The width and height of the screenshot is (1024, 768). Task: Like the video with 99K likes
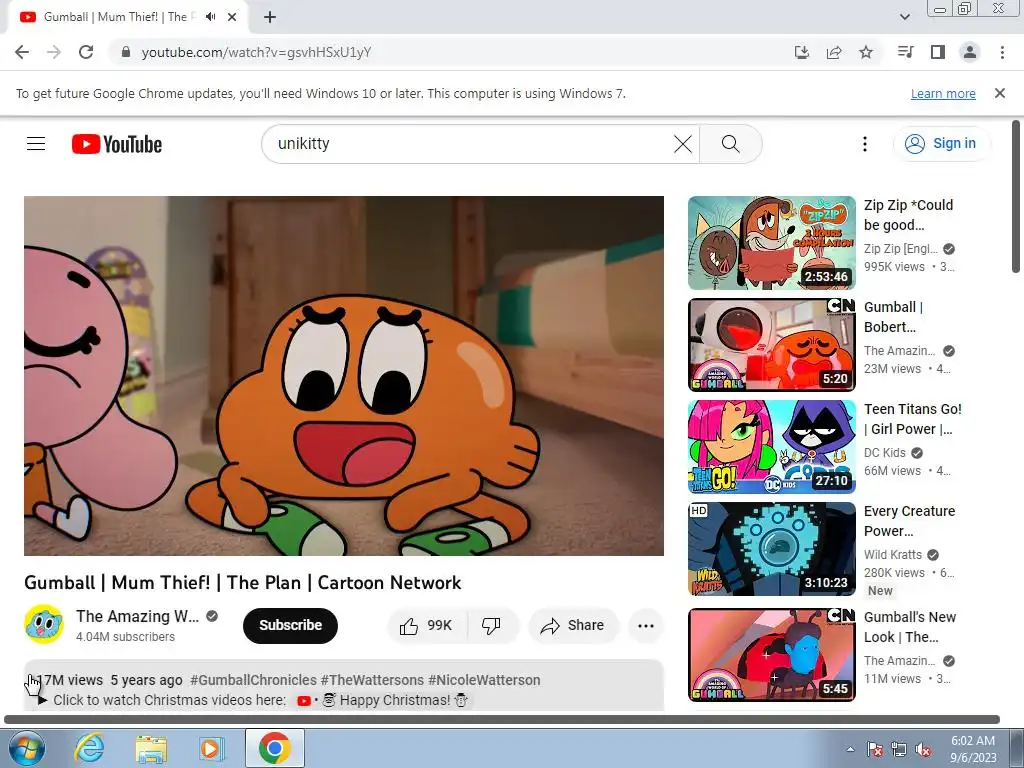tap(429, 626)
